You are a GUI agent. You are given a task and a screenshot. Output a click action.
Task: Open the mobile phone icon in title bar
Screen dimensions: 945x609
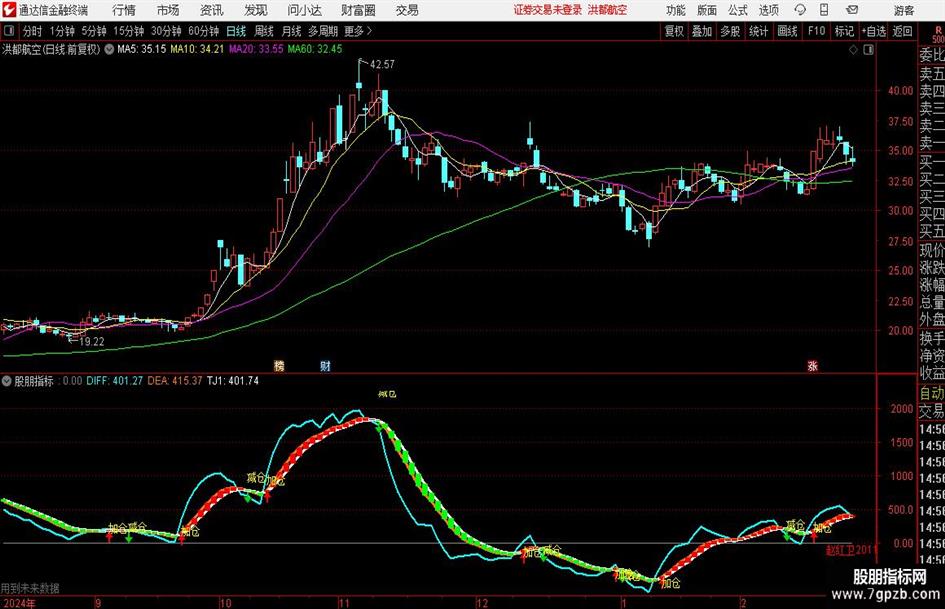(x=824, y=10)
